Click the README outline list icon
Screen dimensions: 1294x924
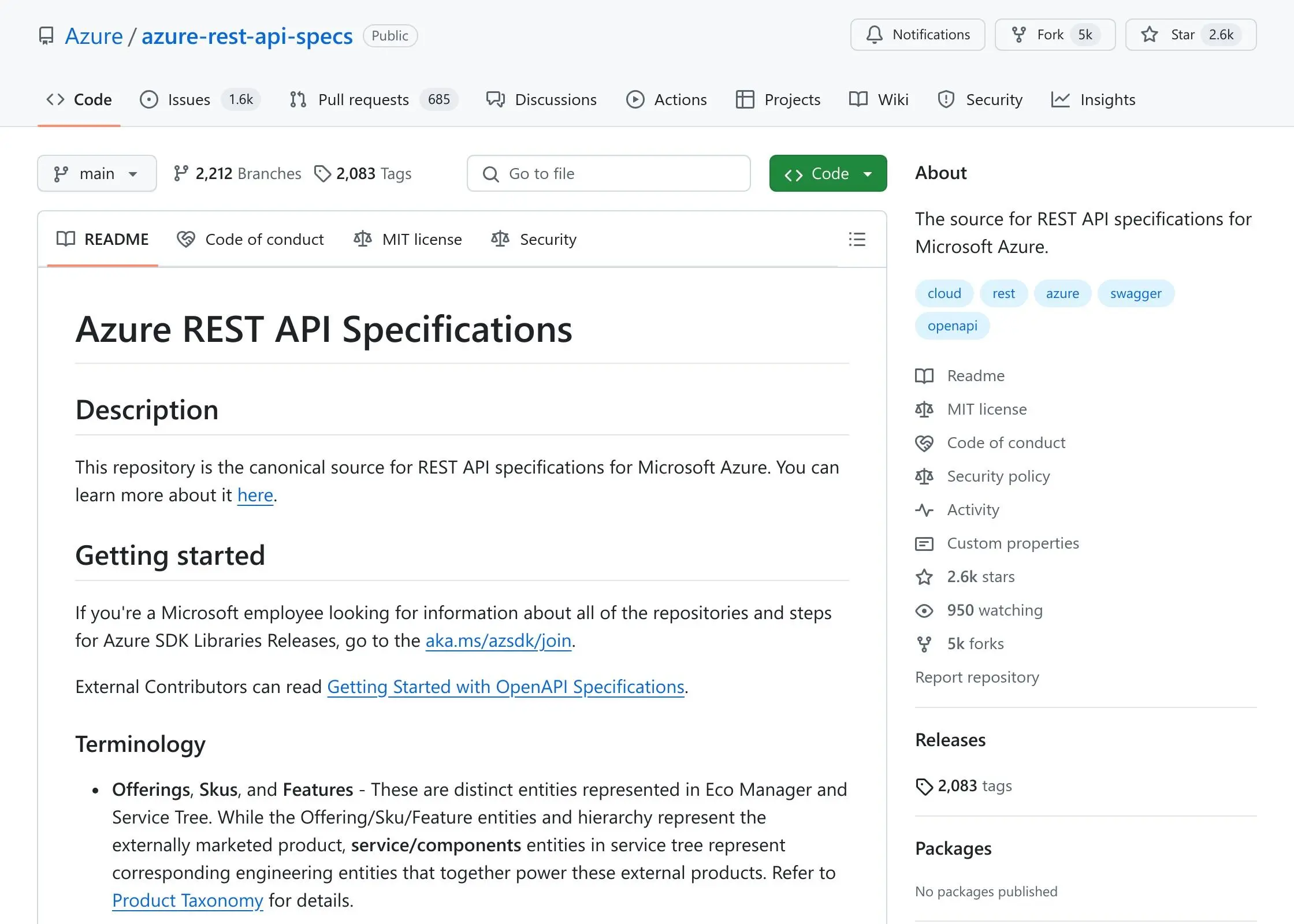pyautogui.click(x=857, y=239)
